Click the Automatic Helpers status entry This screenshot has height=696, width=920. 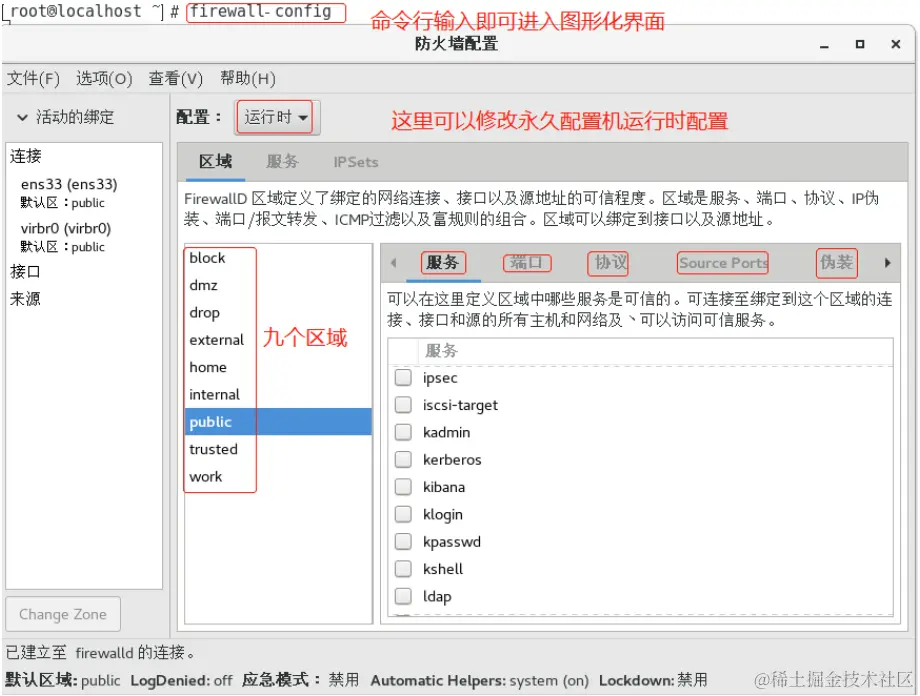tap(479, 681)
